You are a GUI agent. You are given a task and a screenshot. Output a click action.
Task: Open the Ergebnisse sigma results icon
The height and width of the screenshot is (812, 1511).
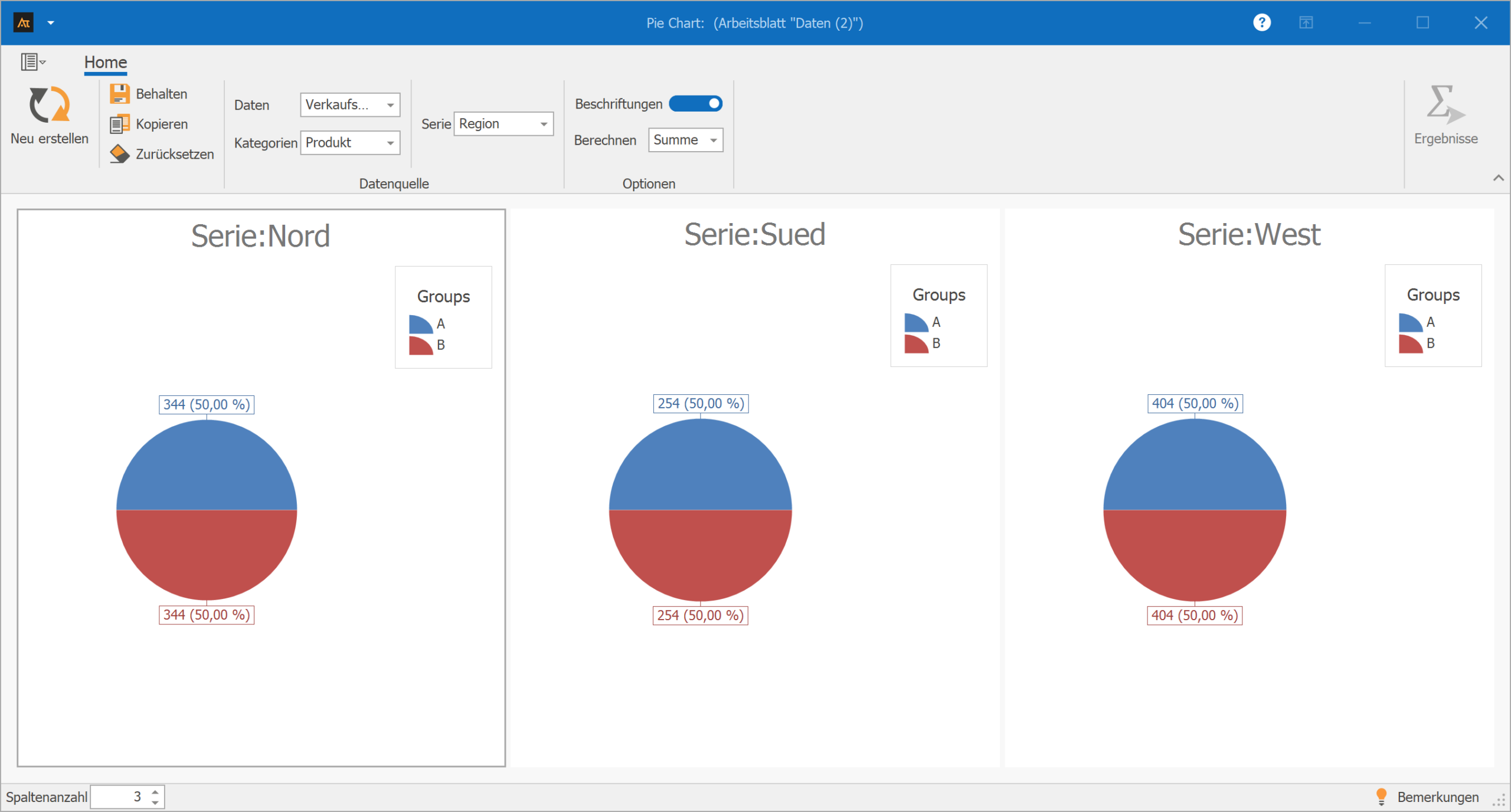(x=1445, y=105)
